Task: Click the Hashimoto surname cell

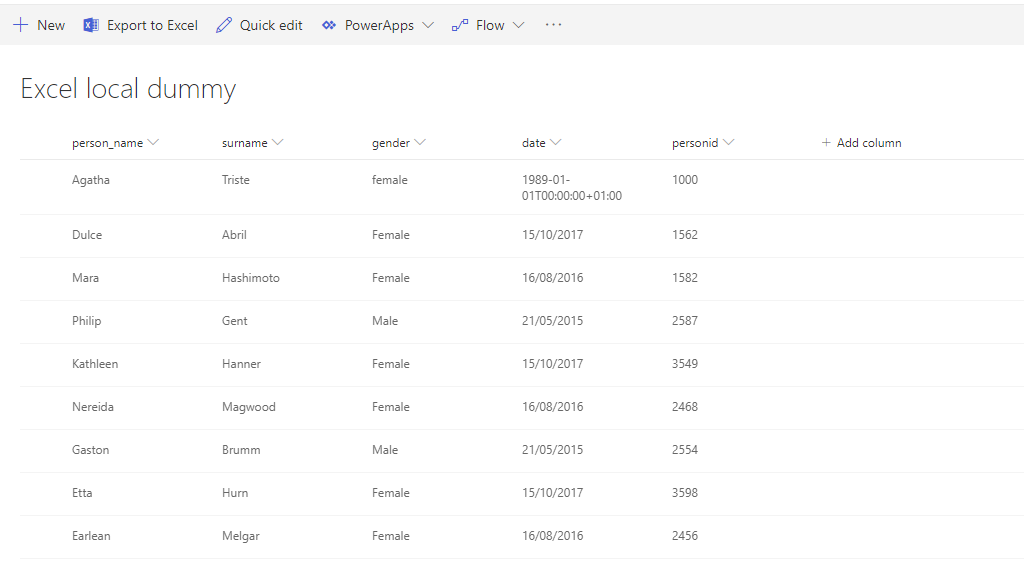Action: [x=251, y=278]
